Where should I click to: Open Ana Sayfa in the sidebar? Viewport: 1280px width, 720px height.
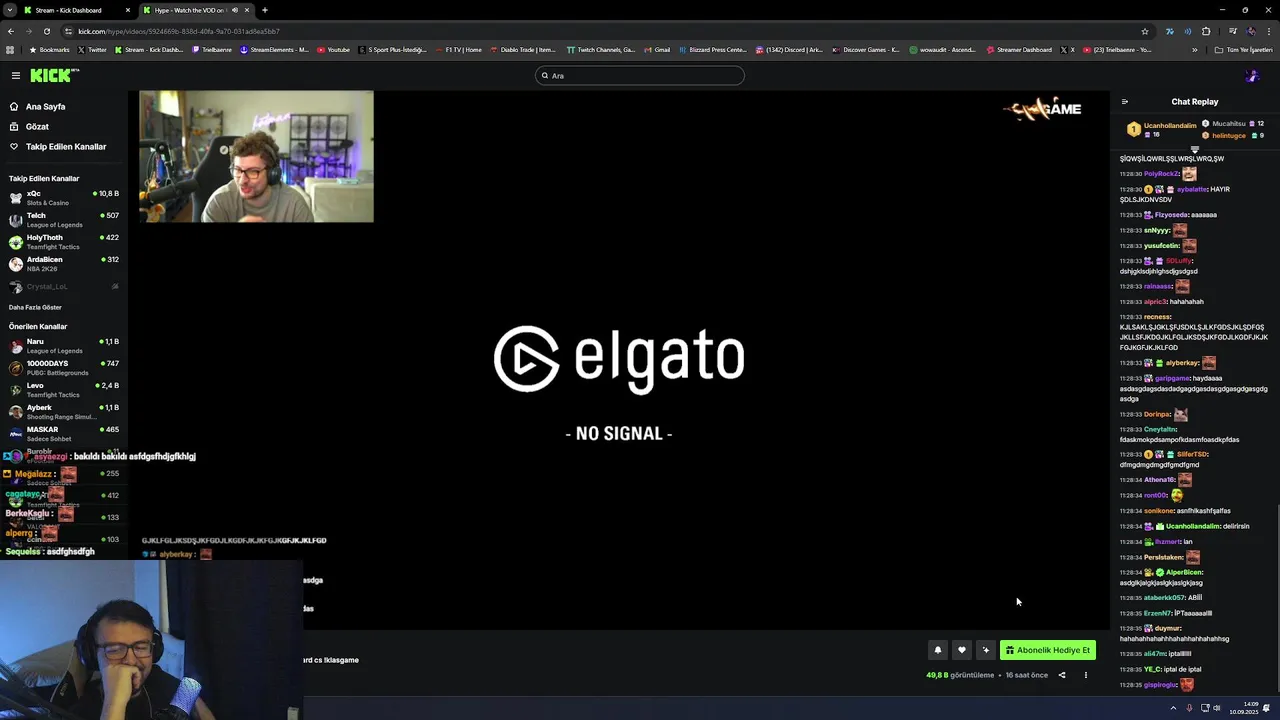tap(45, 106)
